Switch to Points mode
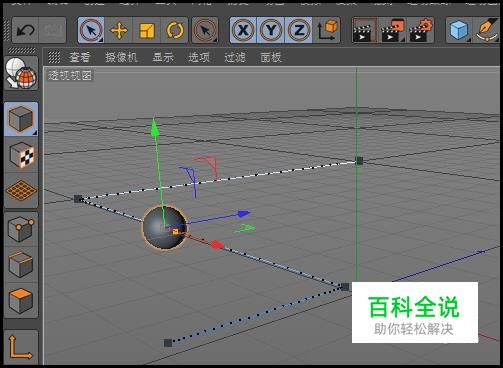 (21, 229)
